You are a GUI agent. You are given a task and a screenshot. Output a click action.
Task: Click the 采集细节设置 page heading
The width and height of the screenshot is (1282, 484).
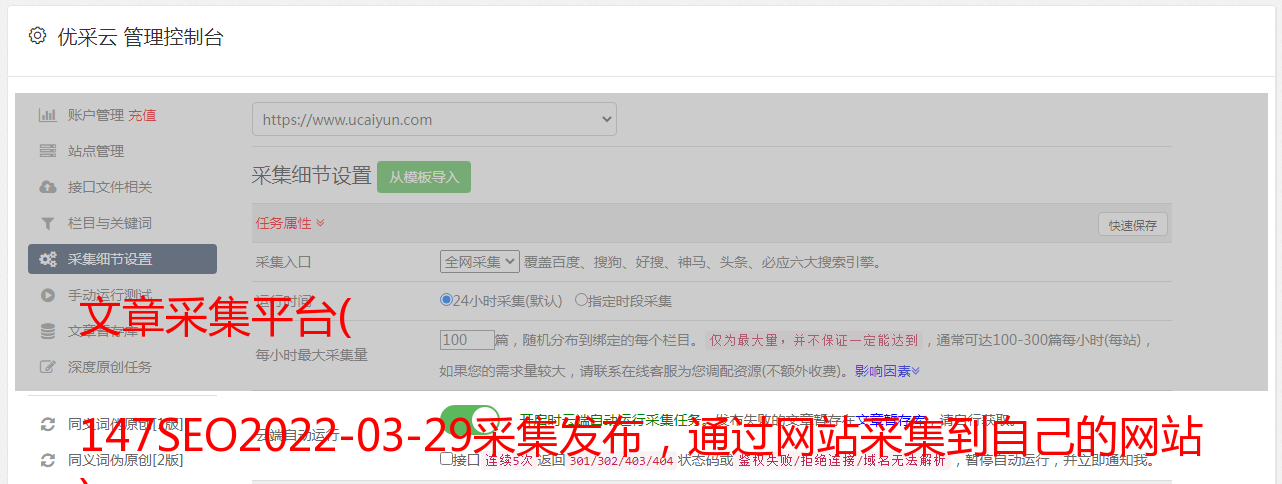(x=312, y=176)
